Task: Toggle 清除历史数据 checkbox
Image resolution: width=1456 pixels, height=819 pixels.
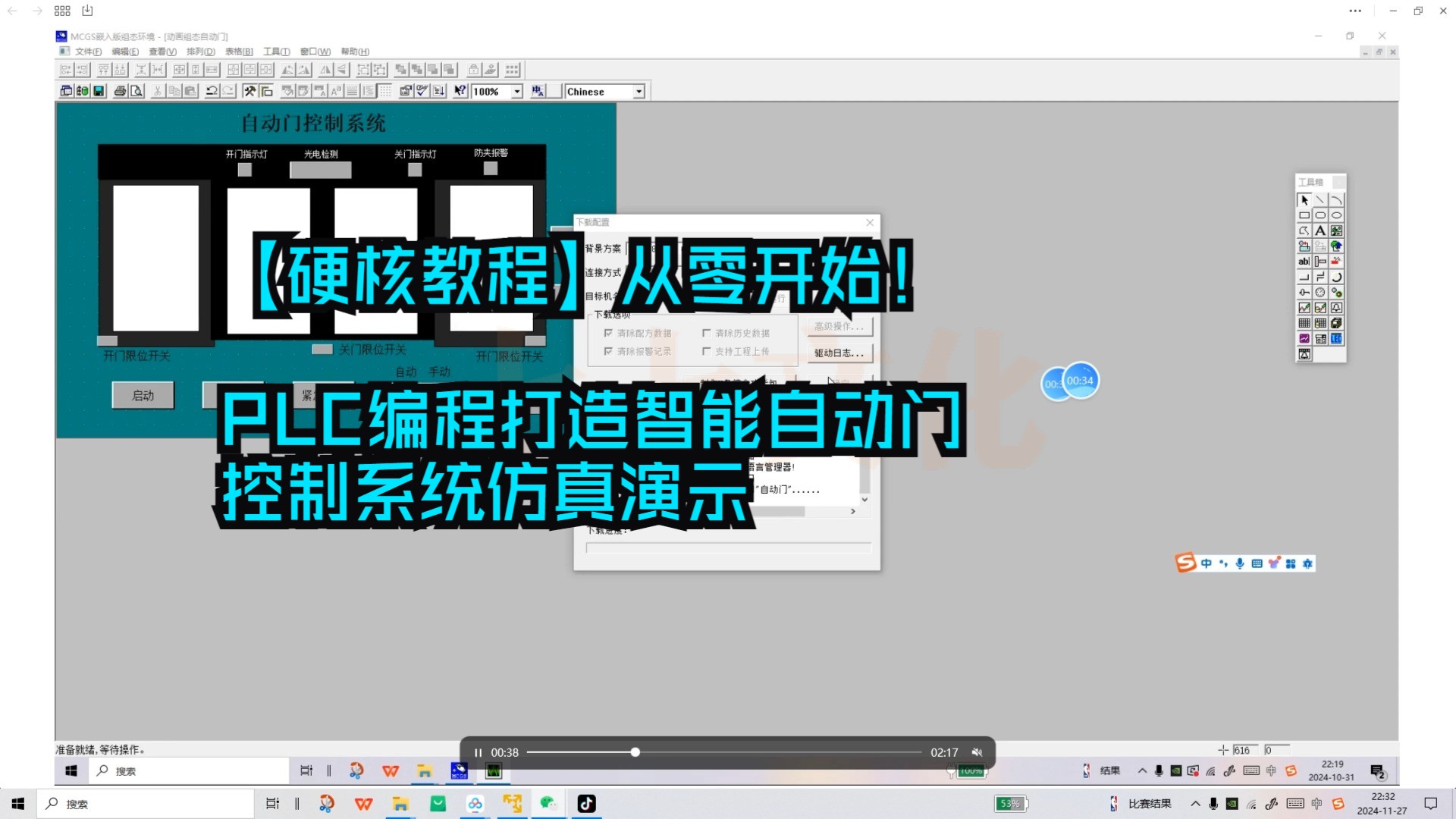Action: click(x=706, y=333)
